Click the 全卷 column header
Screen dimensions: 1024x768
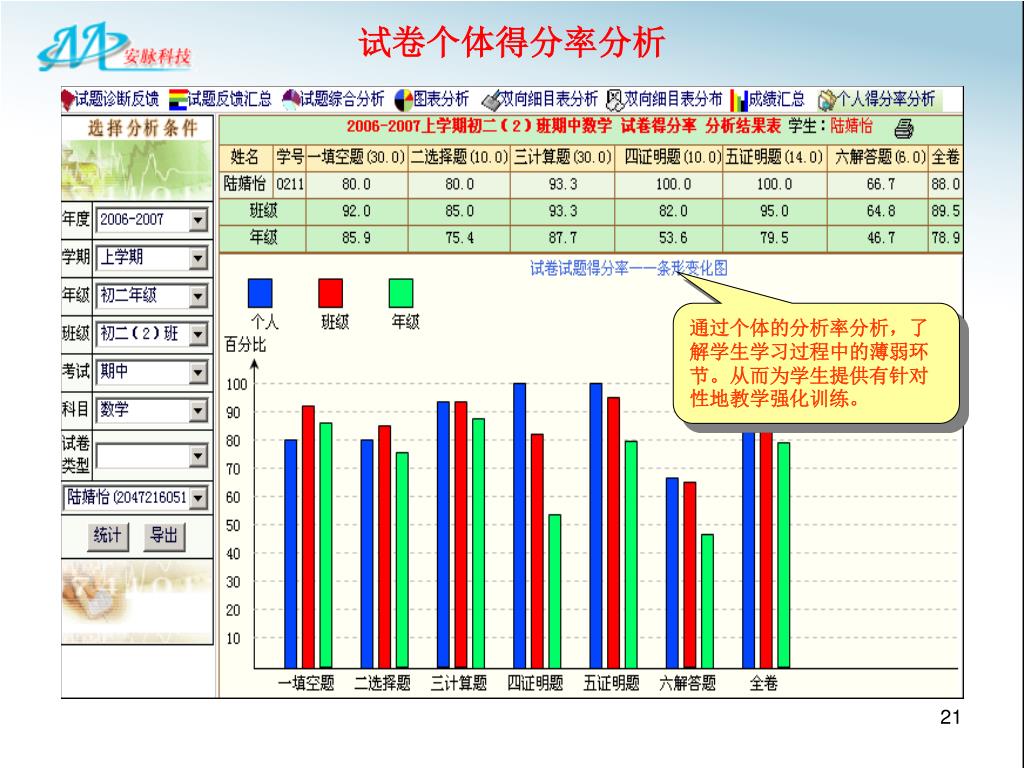point(945,157)
